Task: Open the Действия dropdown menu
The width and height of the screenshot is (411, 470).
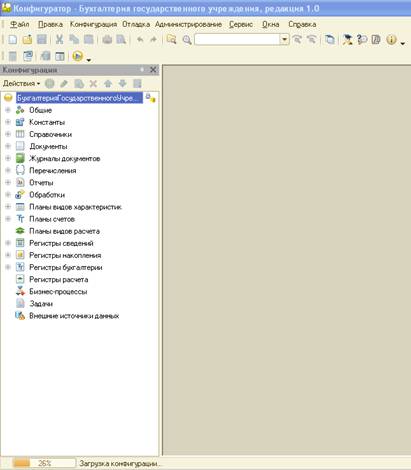Action: click(21, 83)
